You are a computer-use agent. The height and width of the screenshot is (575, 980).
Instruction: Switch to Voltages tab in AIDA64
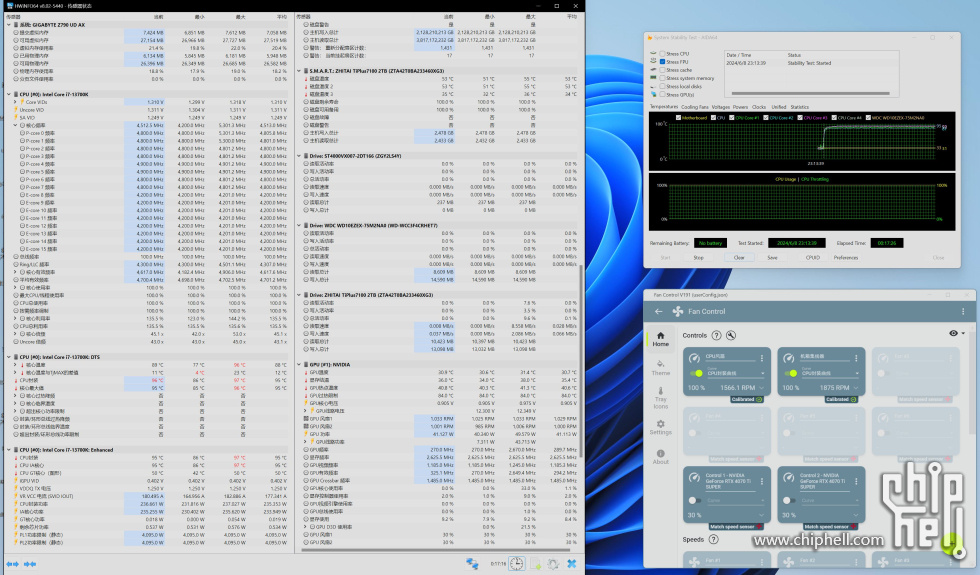(721, 107)
